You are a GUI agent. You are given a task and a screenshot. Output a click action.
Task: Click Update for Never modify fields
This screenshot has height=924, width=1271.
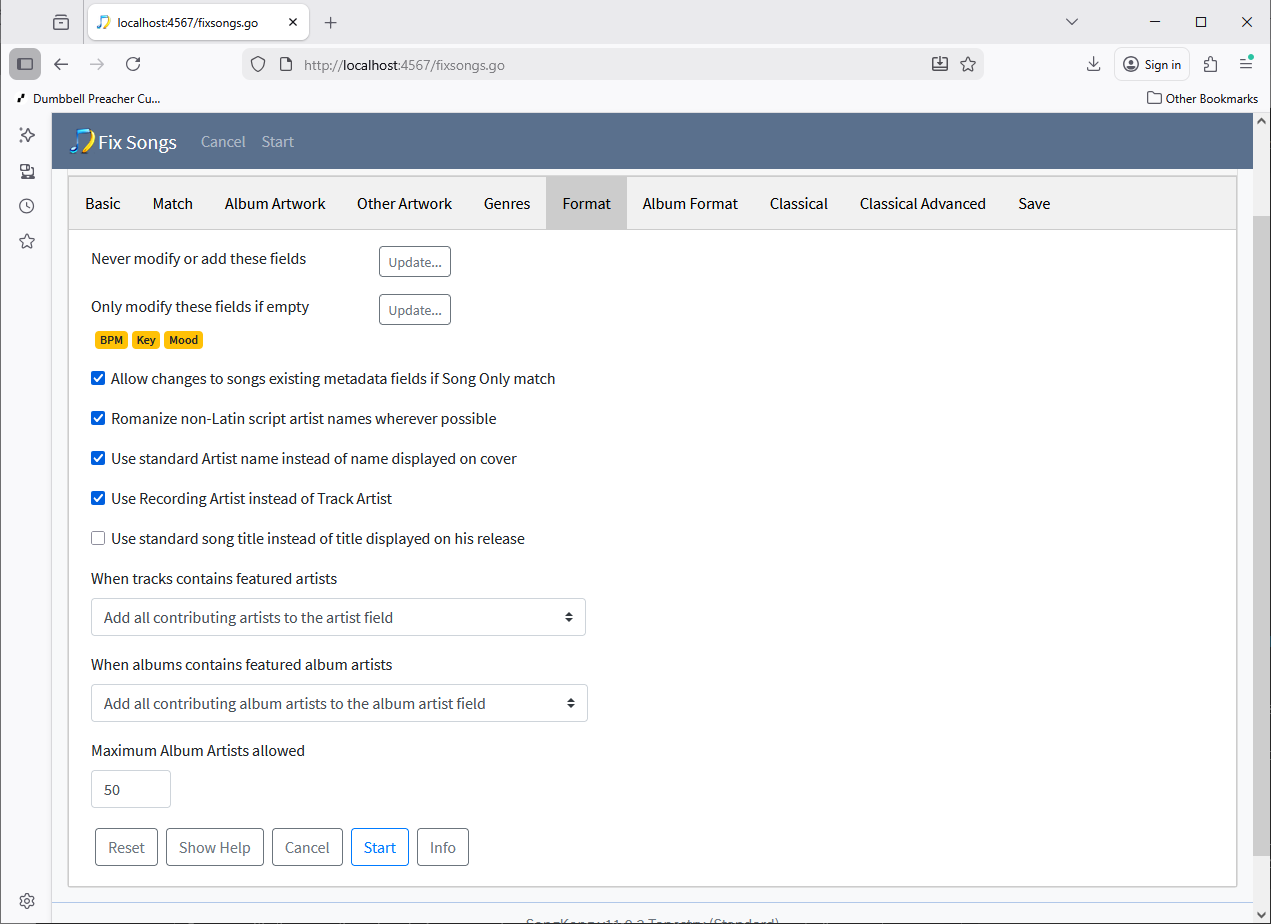tap(414, 262)
